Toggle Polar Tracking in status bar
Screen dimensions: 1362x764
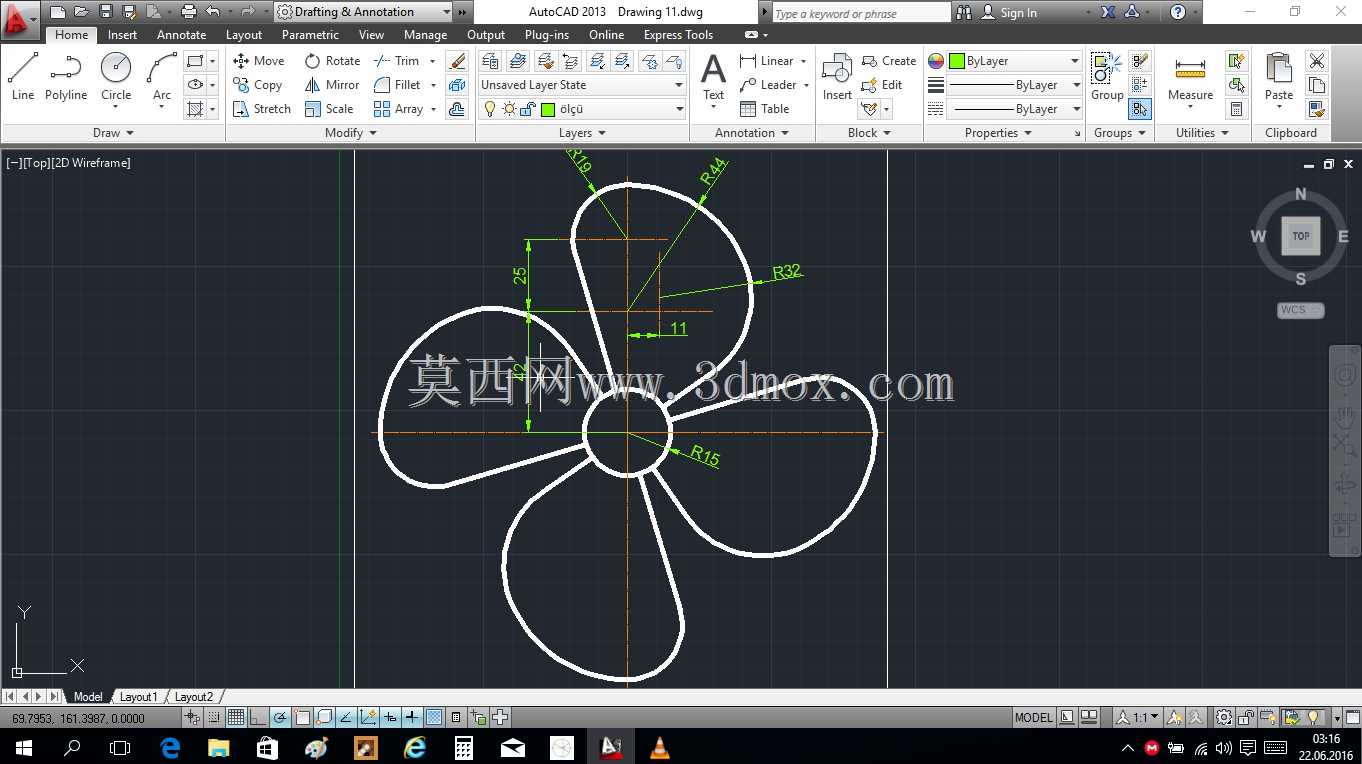280,717
